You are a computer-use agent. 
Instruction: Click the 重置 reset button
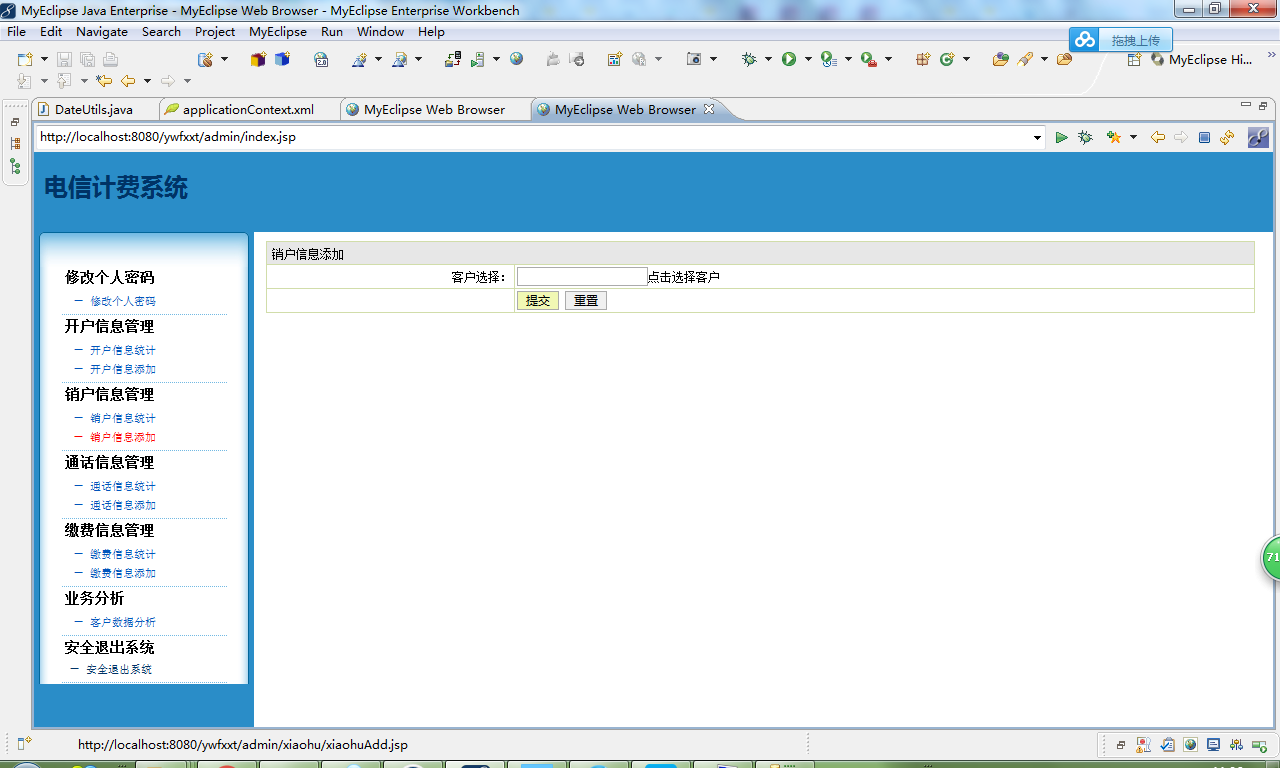[x=585, y=300]
